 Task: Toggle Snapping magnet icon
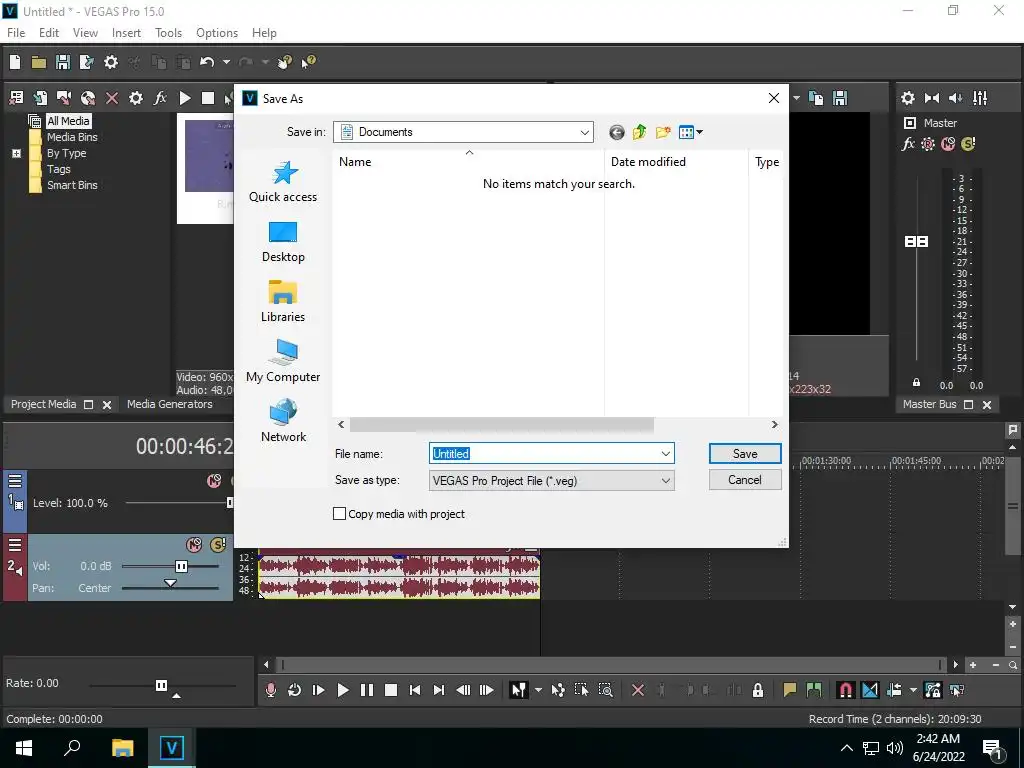tap(845, 690)
